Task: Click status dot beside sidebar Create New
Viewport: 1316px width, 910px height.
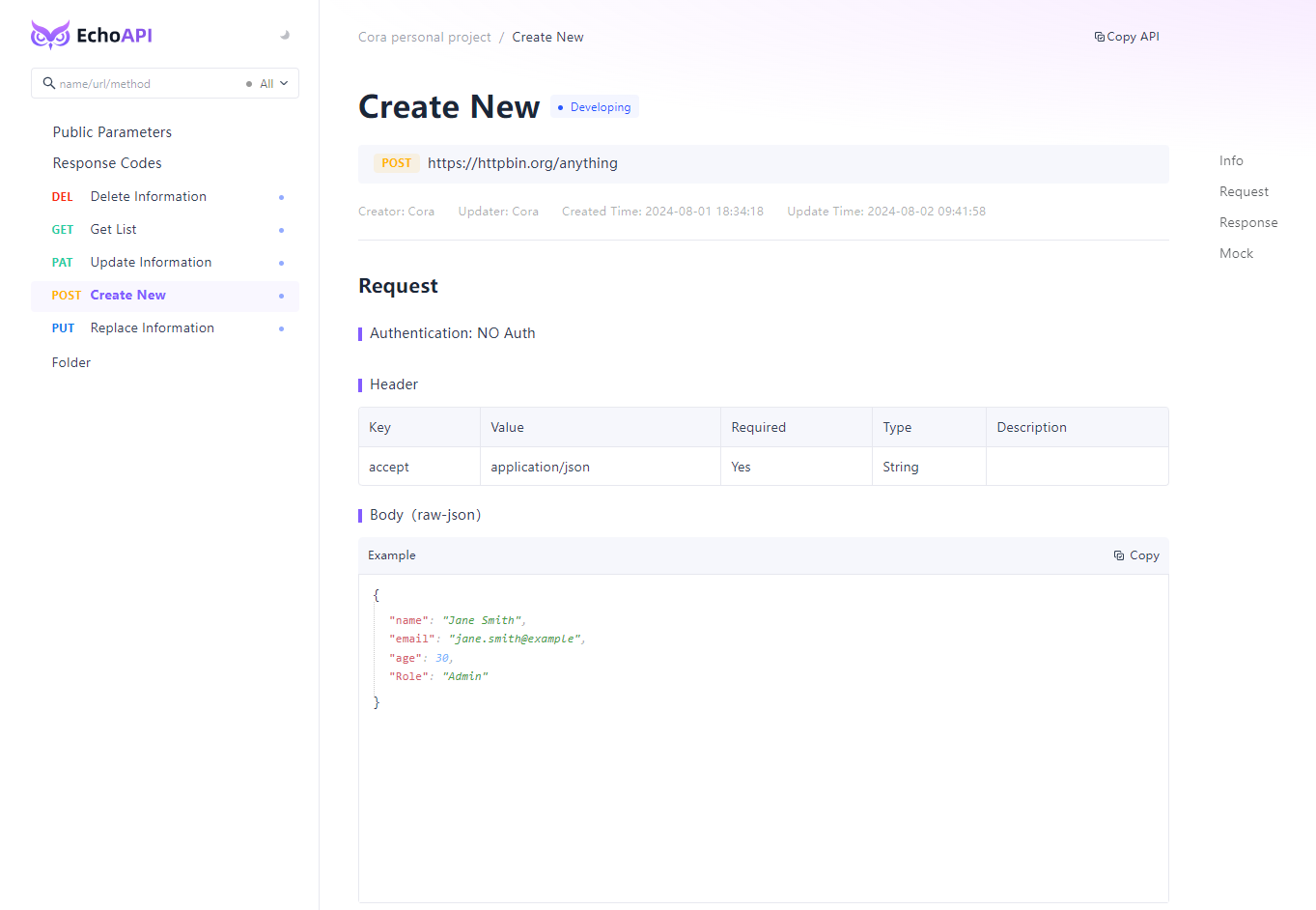Action: 281,296
